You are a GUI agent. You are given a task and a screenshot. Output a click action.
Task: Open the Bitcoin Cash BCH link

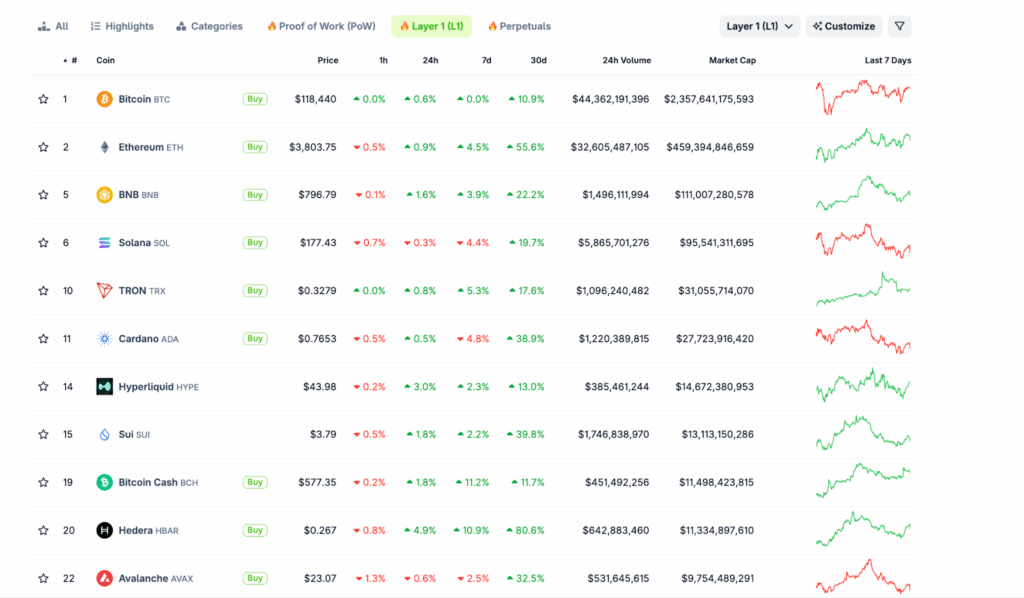pyautogui.click(x=158, y=482)
